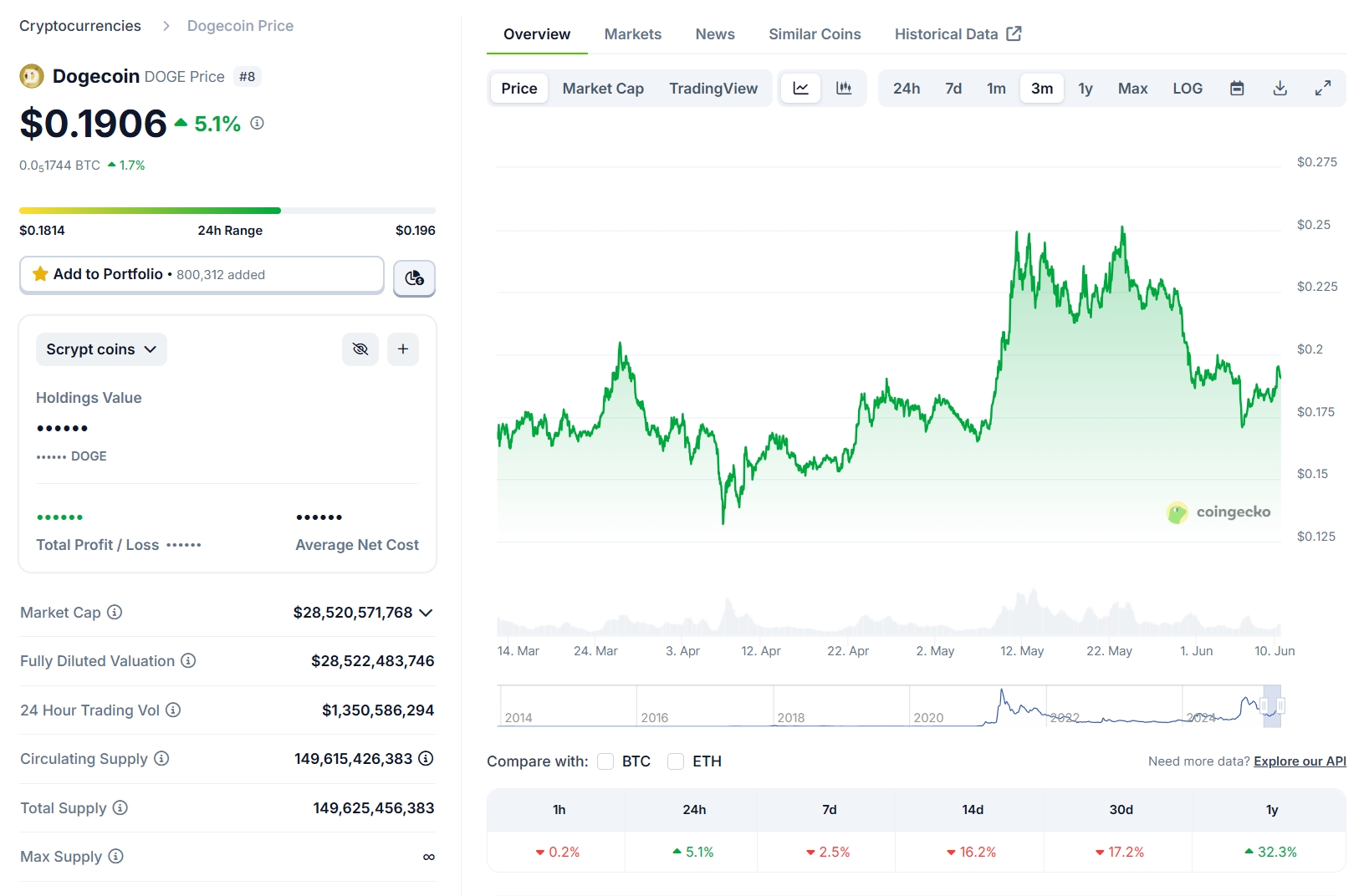The height and width of the screenshot is (896, 1369).
Task: Select Market Cap chart mode
Action: (603, 88)
